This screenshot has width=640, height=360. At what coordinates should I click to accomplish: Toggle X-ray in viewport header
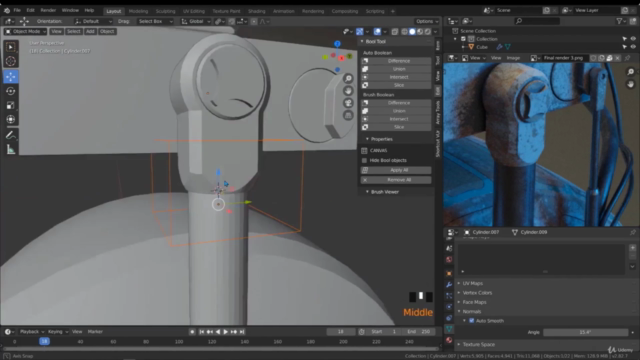click(x=395, y=31)
